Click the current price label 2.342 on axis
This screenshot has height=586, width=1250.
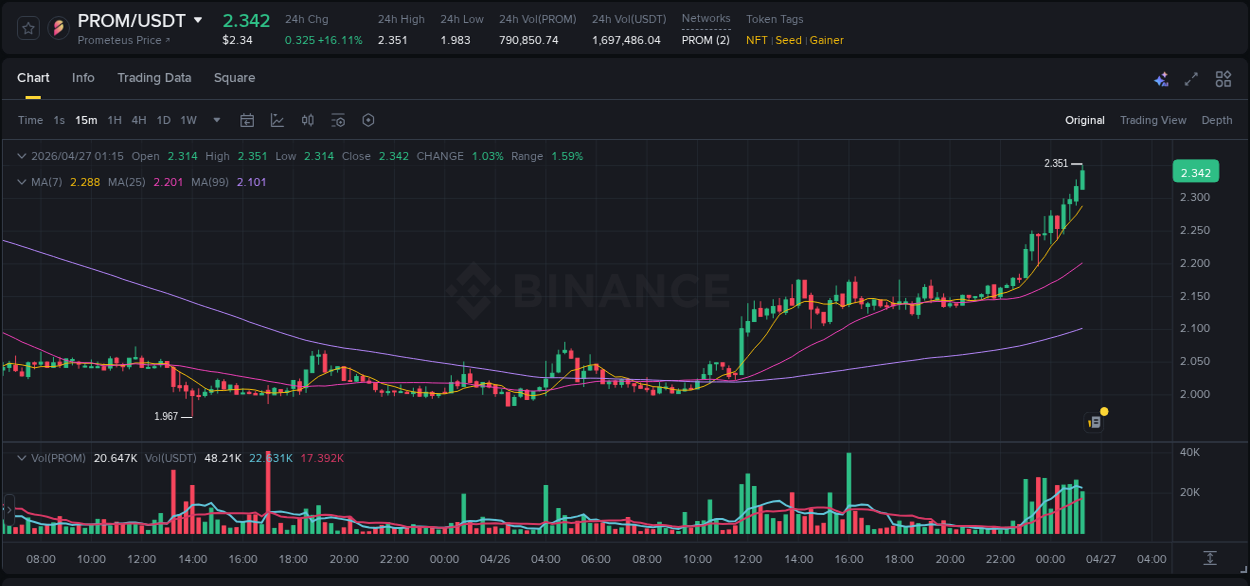1196,173
